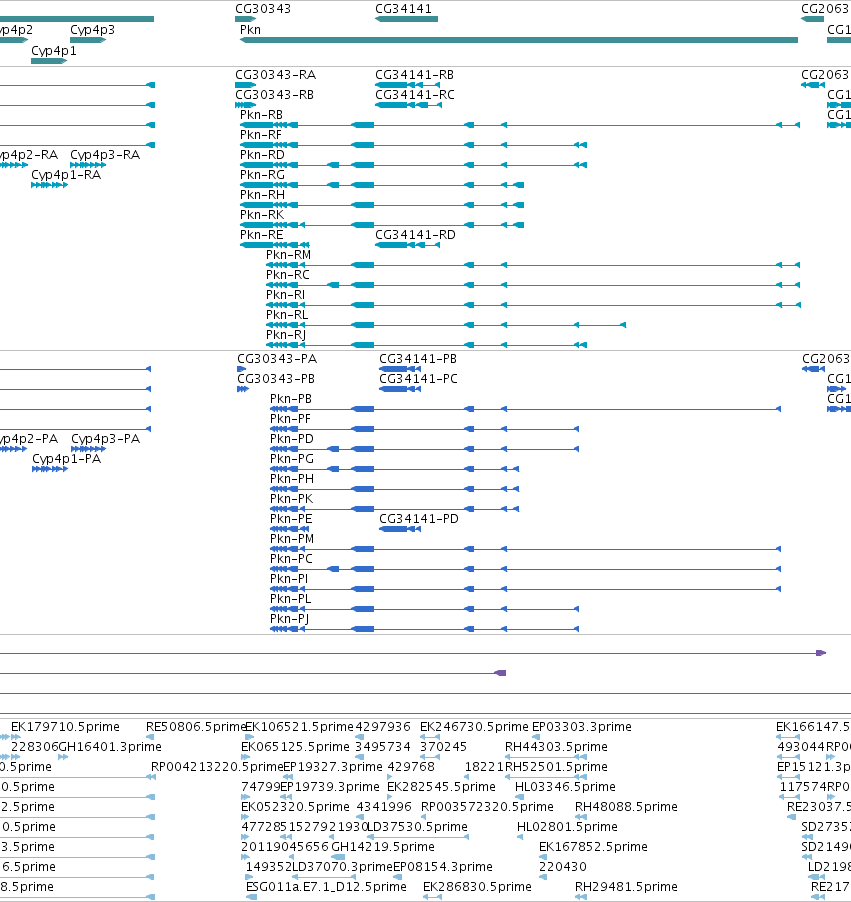851x902 pixels.
Task: Choose the Pkn-PG protein label
Action: tap(292, 458)
